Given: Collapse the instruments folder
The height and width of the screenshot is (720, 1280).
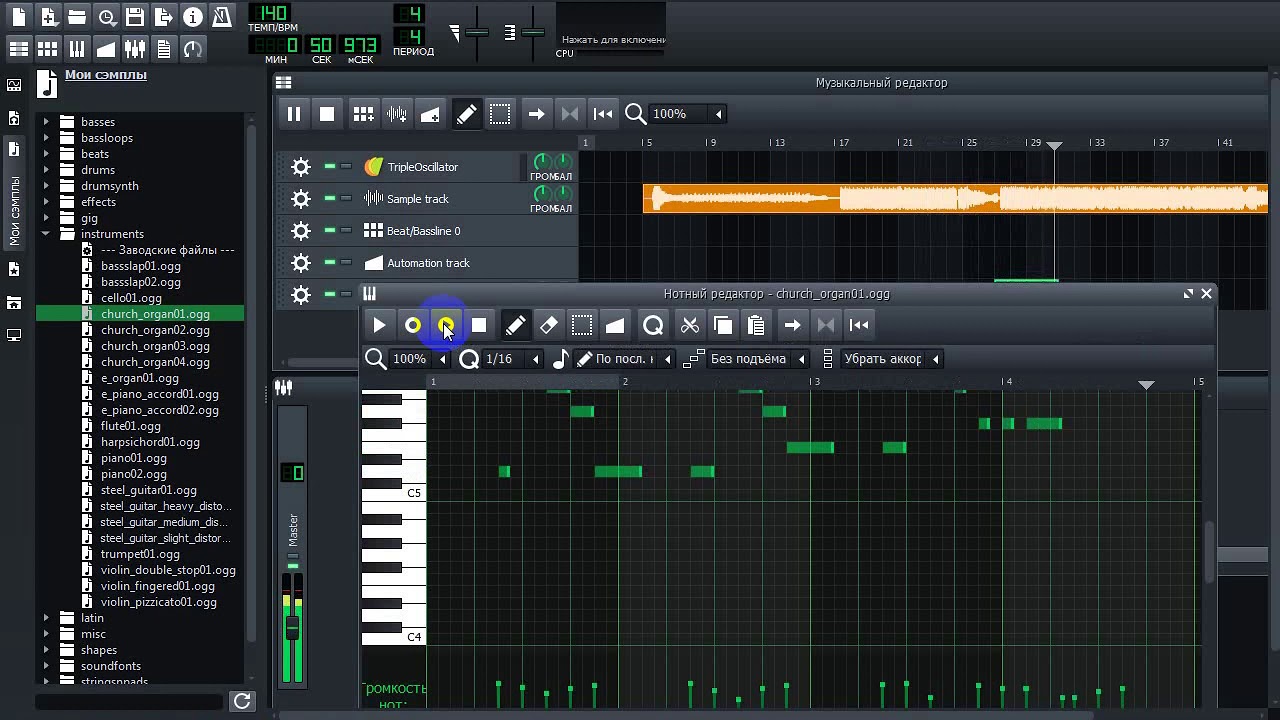Looking at the screenshot, I should (46, 234).
